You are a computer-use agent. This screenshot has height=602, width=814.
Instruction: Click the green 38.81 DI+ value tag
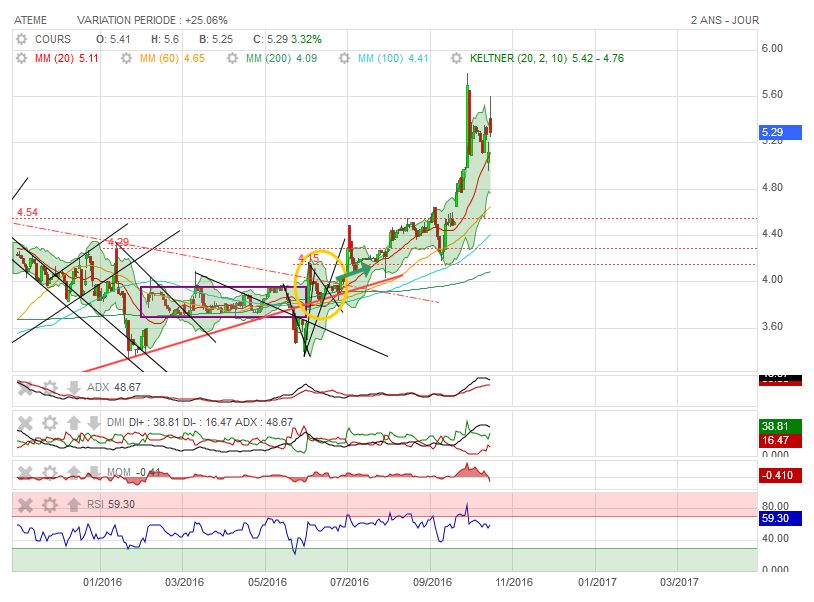[780, 426]
